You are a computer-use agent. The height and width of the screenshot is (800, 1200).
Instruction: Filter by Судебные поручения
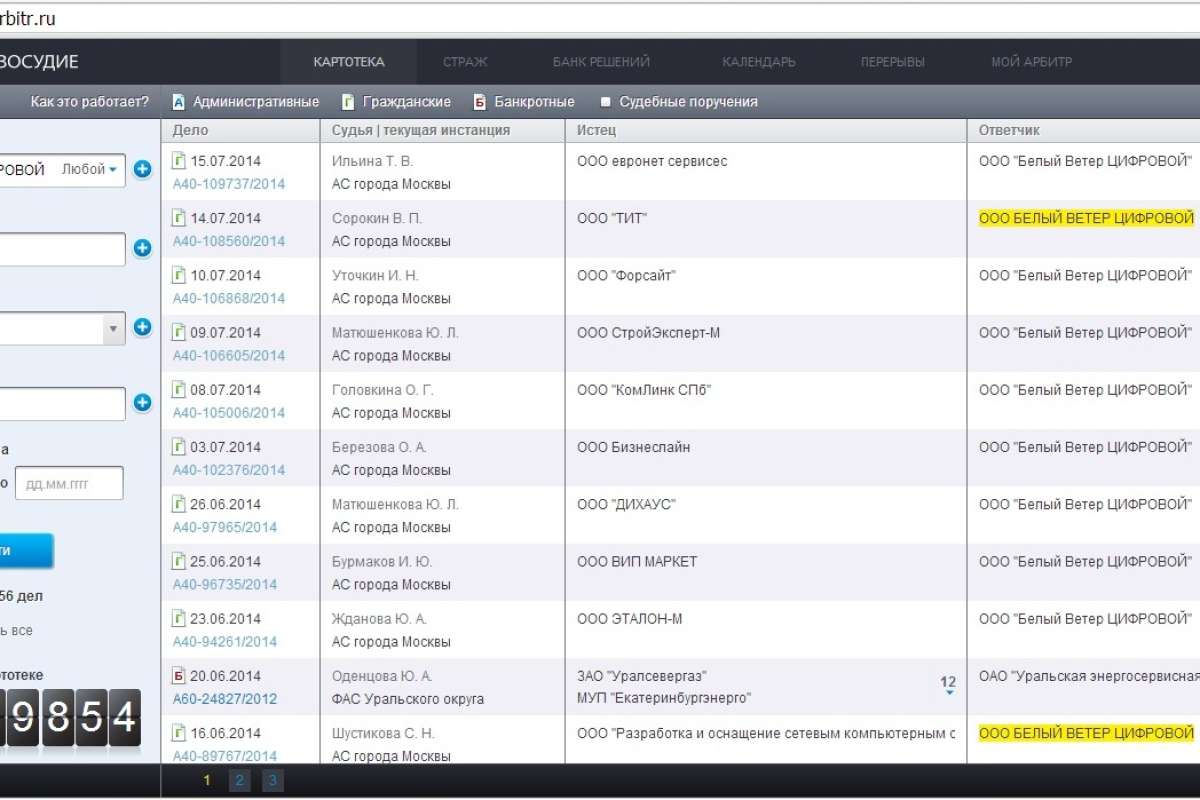click(678, 101)
